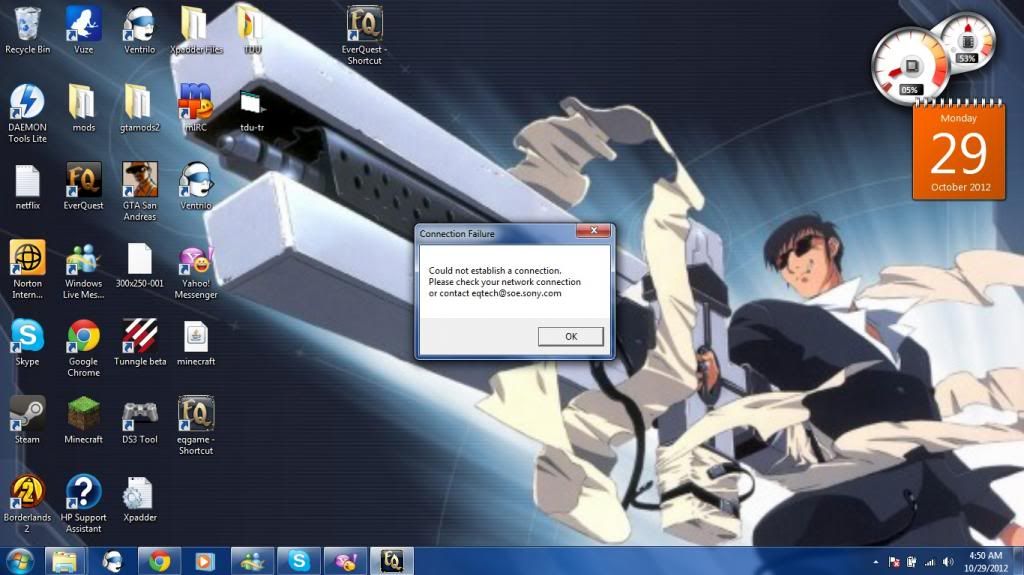Select the Xpadder desktop icon

point(140,499)
